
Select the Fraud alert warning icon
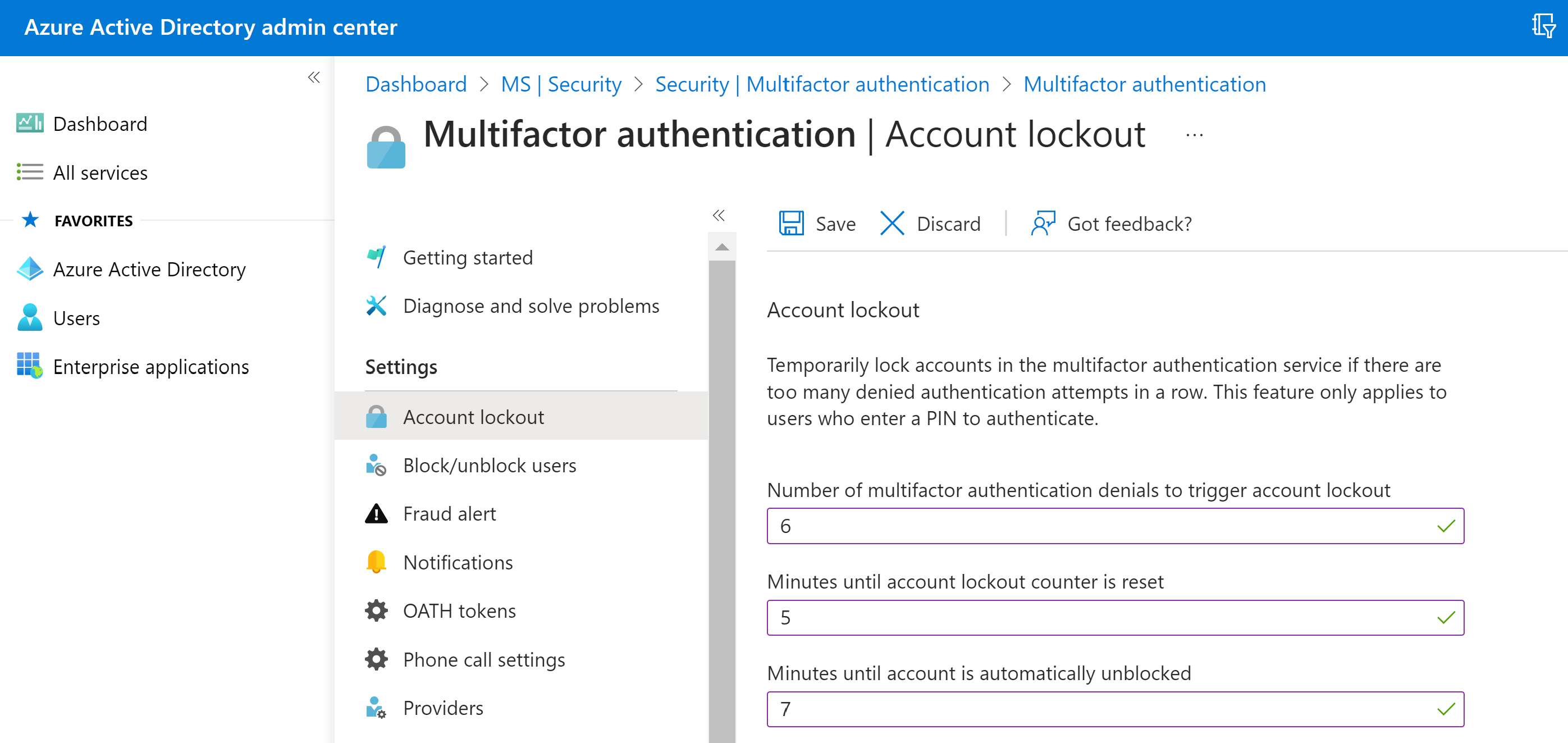click(x=376, y=513)
